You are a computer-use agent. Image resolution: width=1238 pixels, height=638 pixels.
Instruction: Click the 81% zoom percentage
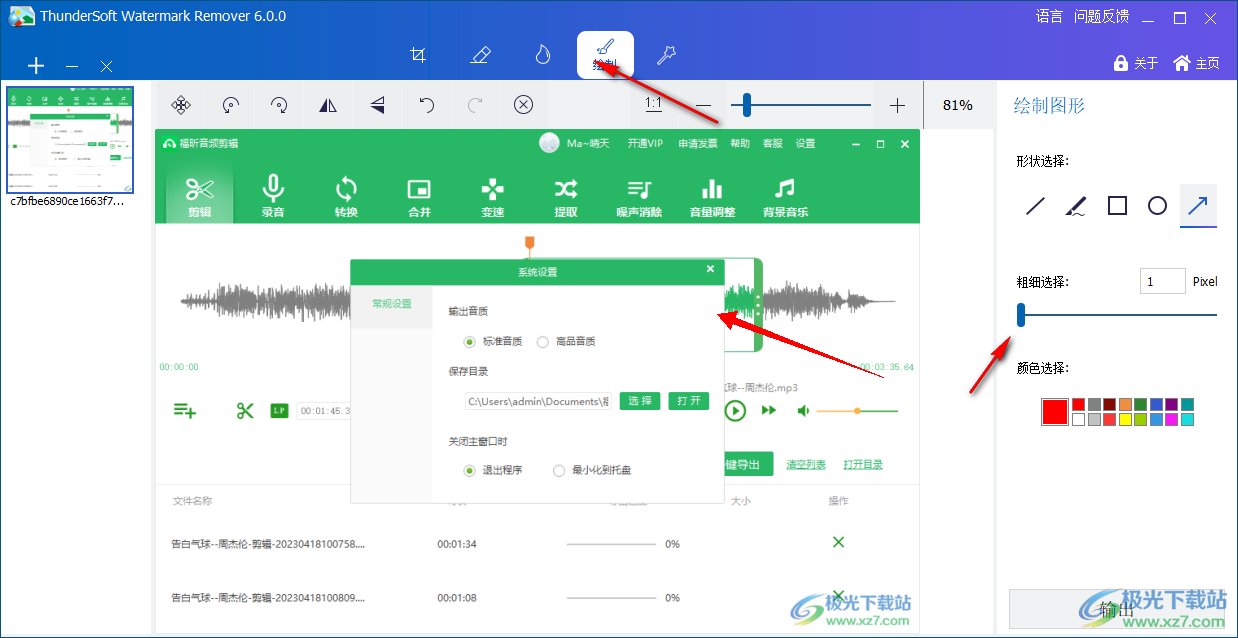tap(958, 105)
